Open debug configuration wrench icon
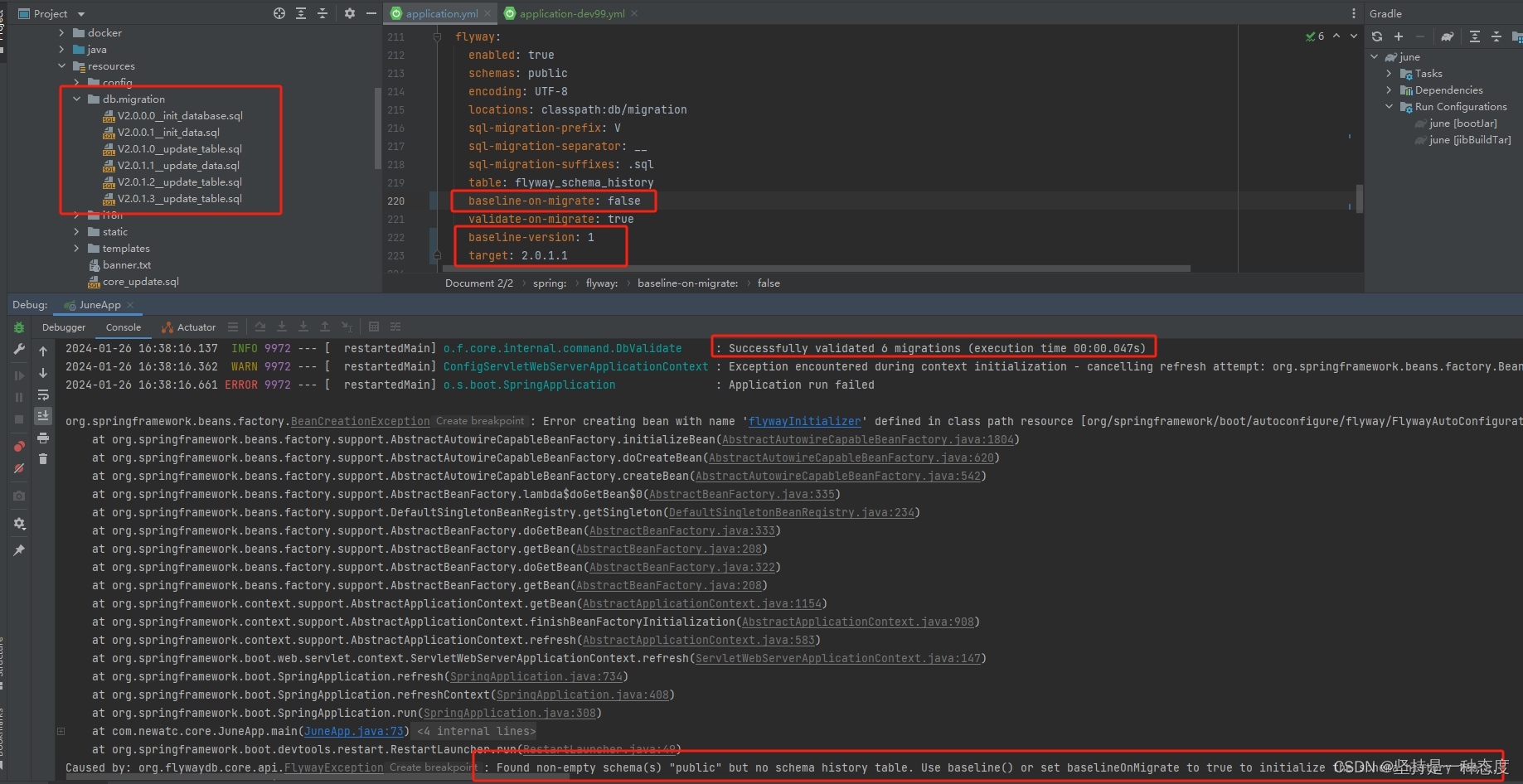This screenshot has height=784, width=1523. pyautogui.click(x=19, y=350)
